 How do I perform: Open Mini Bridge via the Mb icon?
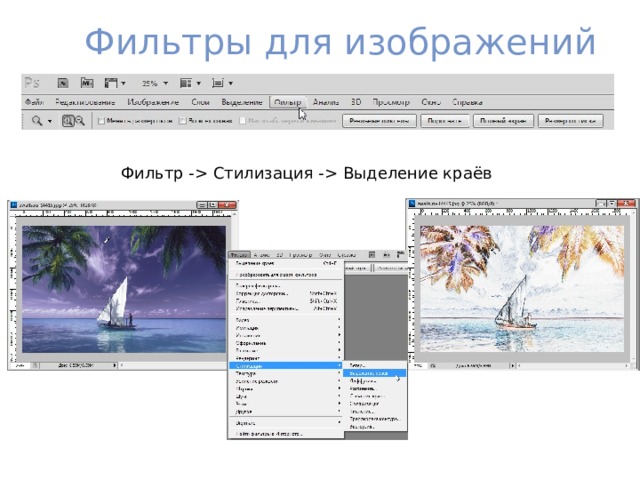click(x=87, y=83)
